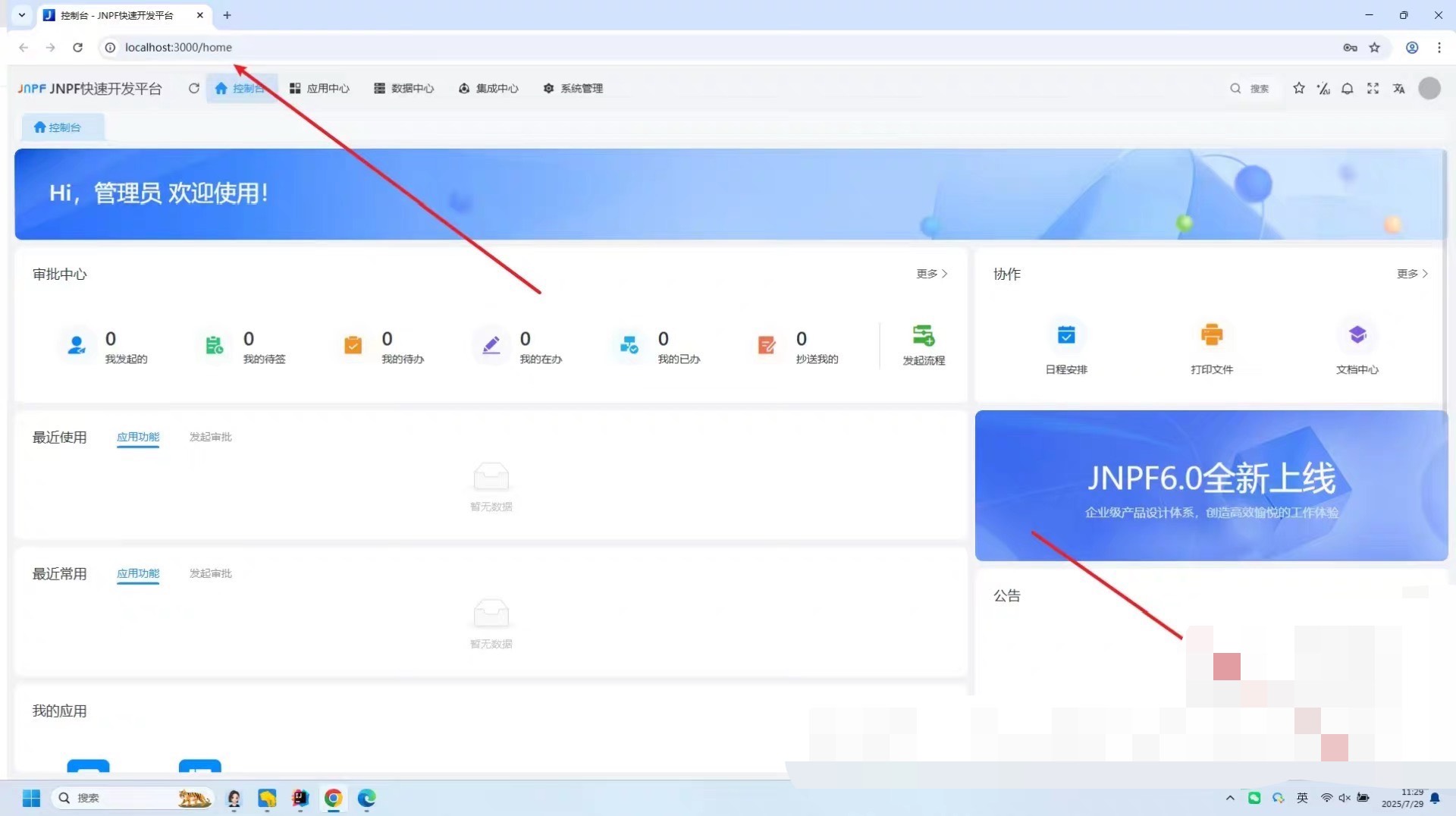Open 日程安排 in the 协作 panel
This screenshot has height=816, width=1456.
(1066, 335)
